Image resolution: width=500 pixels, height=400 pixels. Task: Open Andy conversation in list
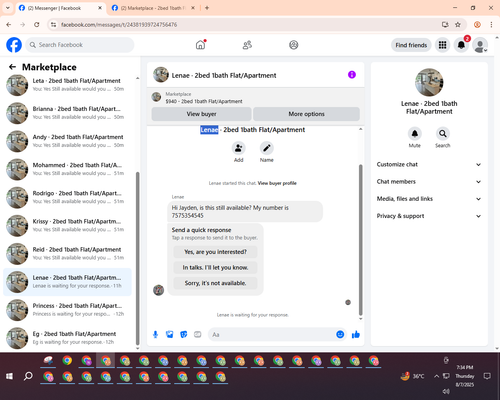[67, 141]
